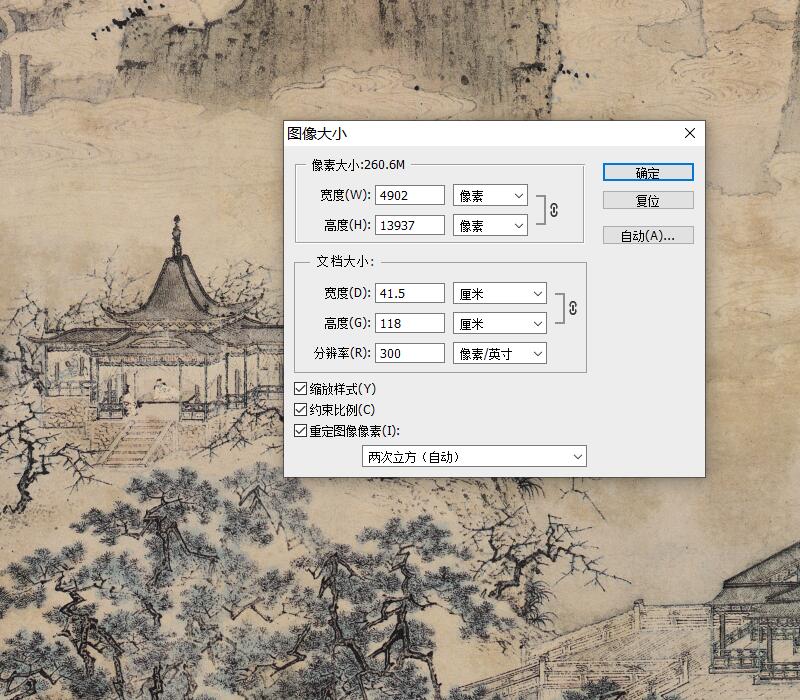
Task: Open the pixel width unit dropdown
Action: tap(490, 195)
